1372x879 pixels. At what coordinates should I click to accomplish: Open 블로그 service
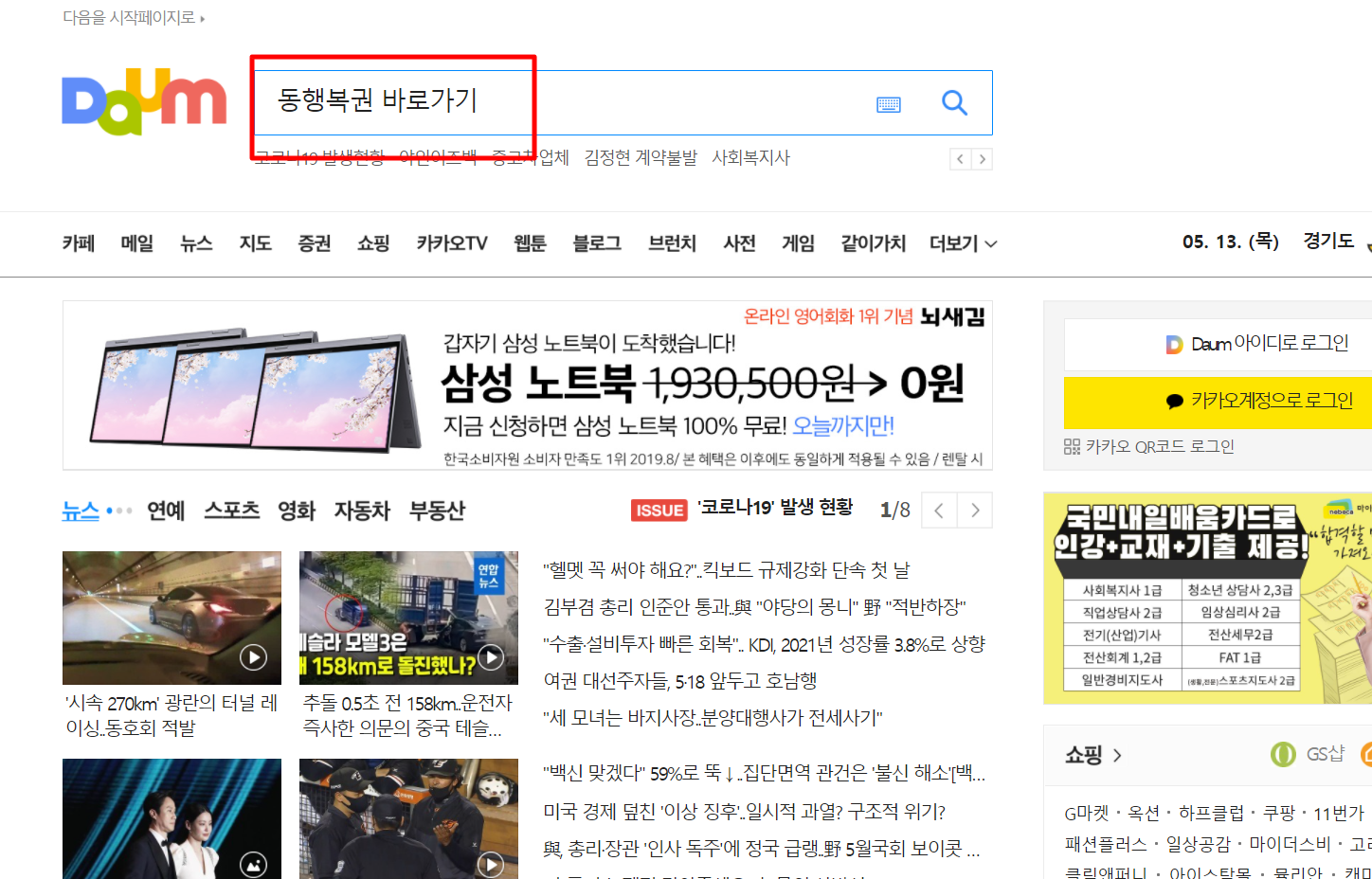coord(597,243)
